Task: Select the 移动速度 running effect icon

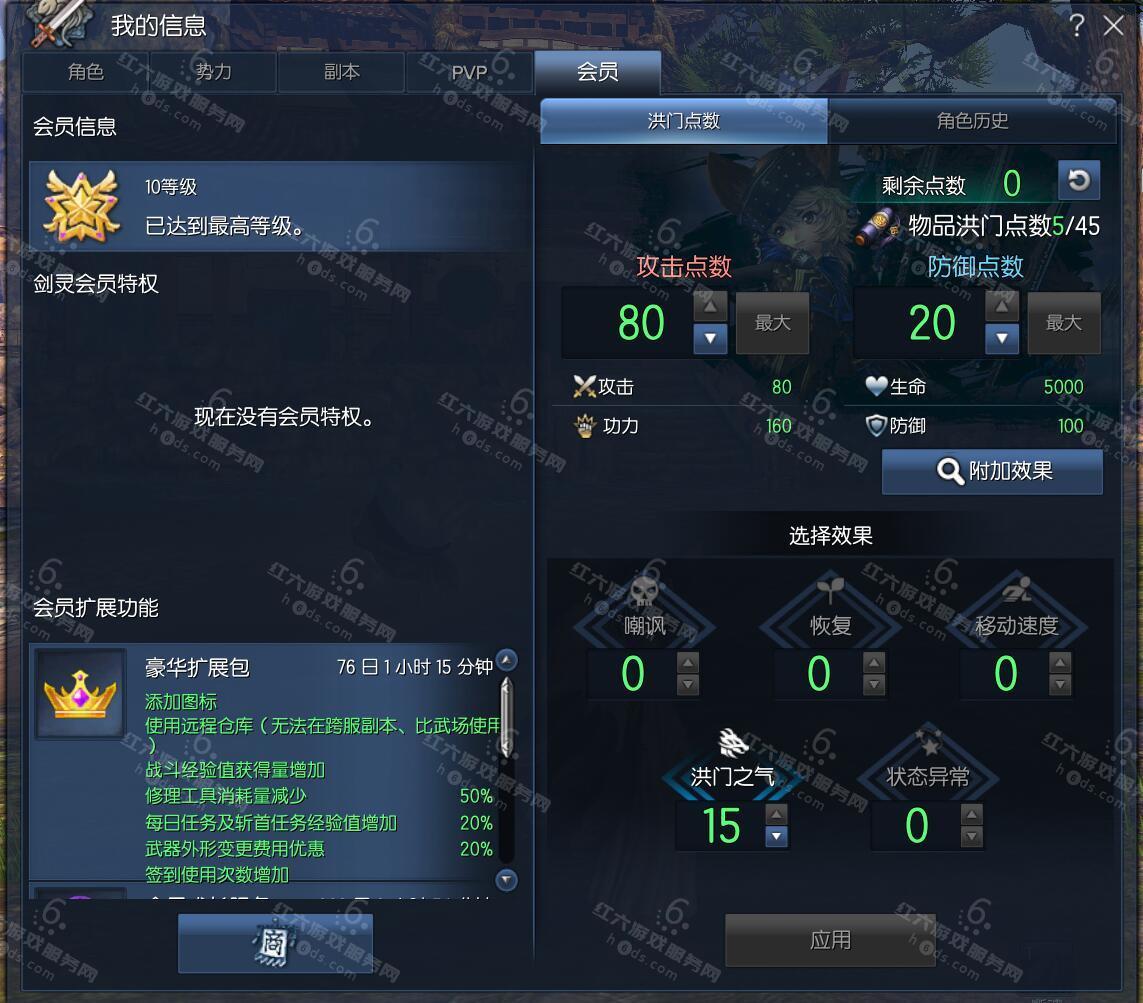Action: [x=1017, y=589]
